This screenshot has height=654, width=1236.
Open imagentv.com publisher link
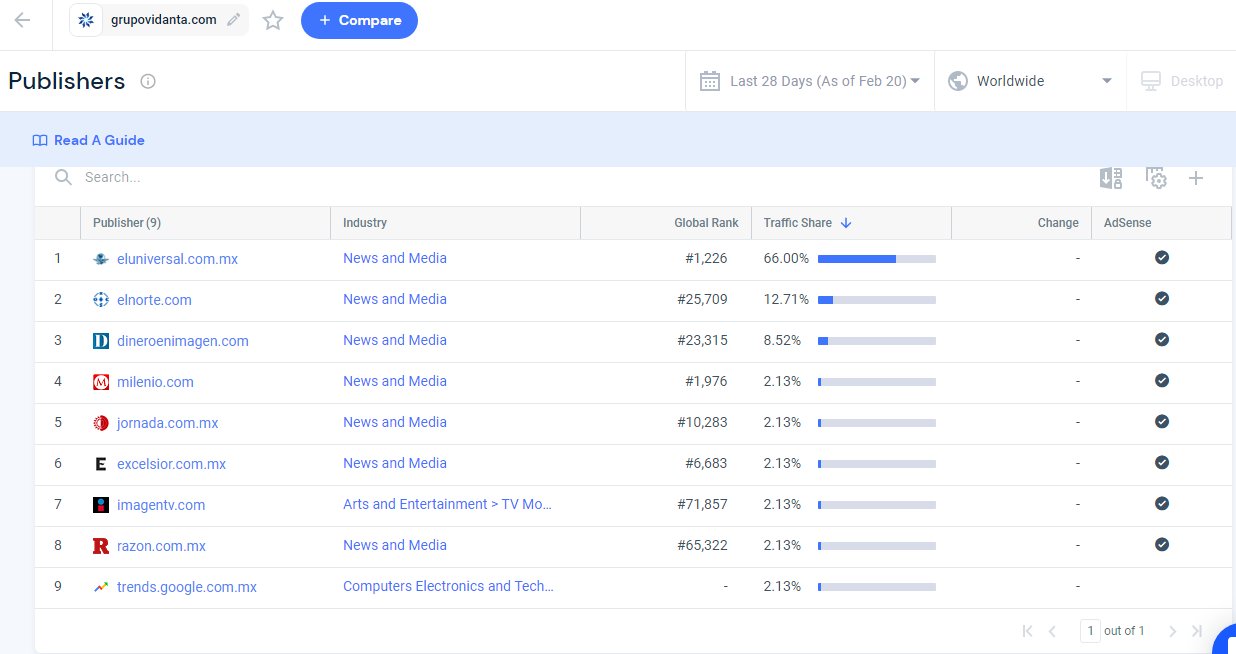[161, 505]
